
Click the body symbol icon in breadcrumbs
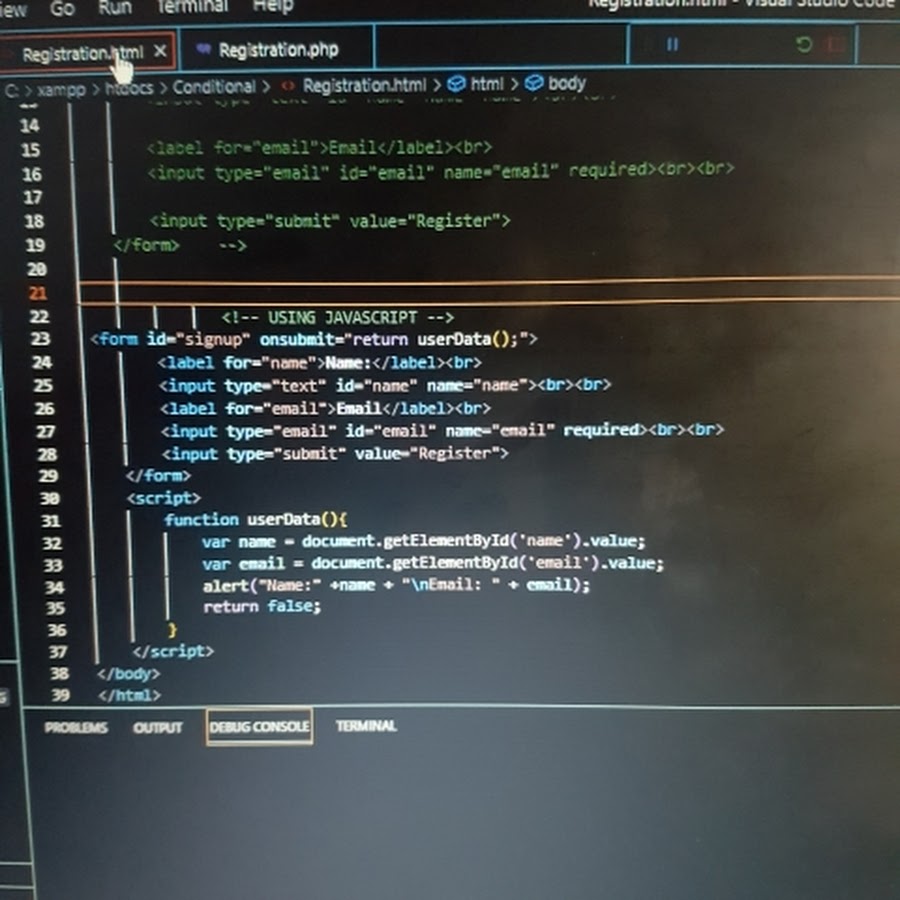534,83
